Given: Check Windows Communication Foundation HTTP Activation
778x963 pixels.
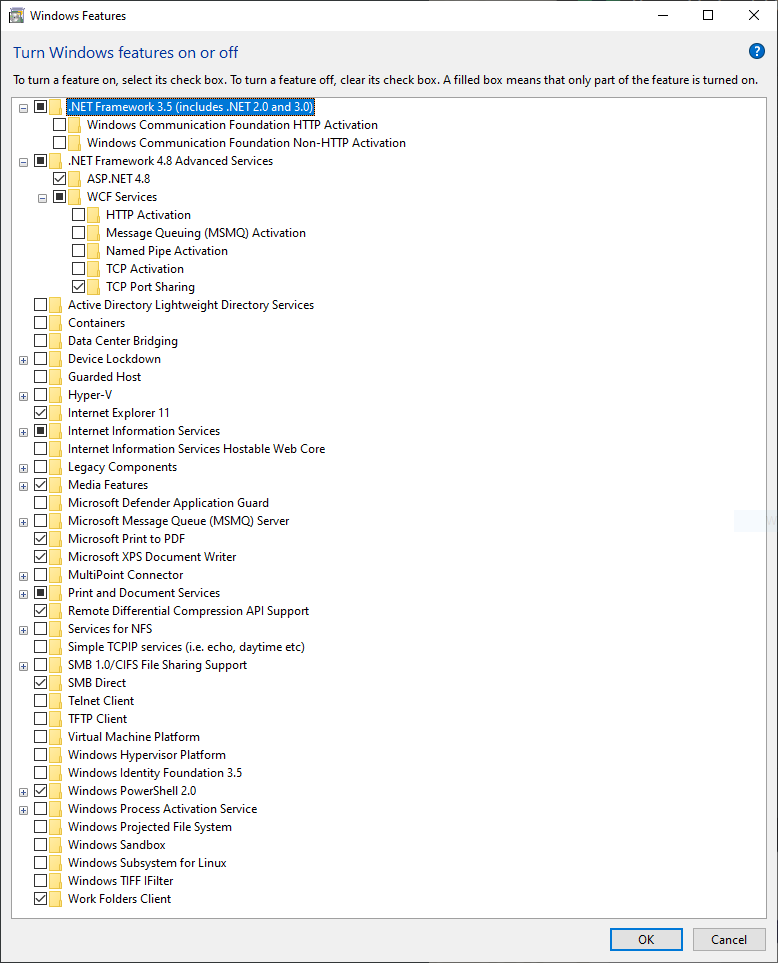Looking at the screenshot, I should 60,125.
